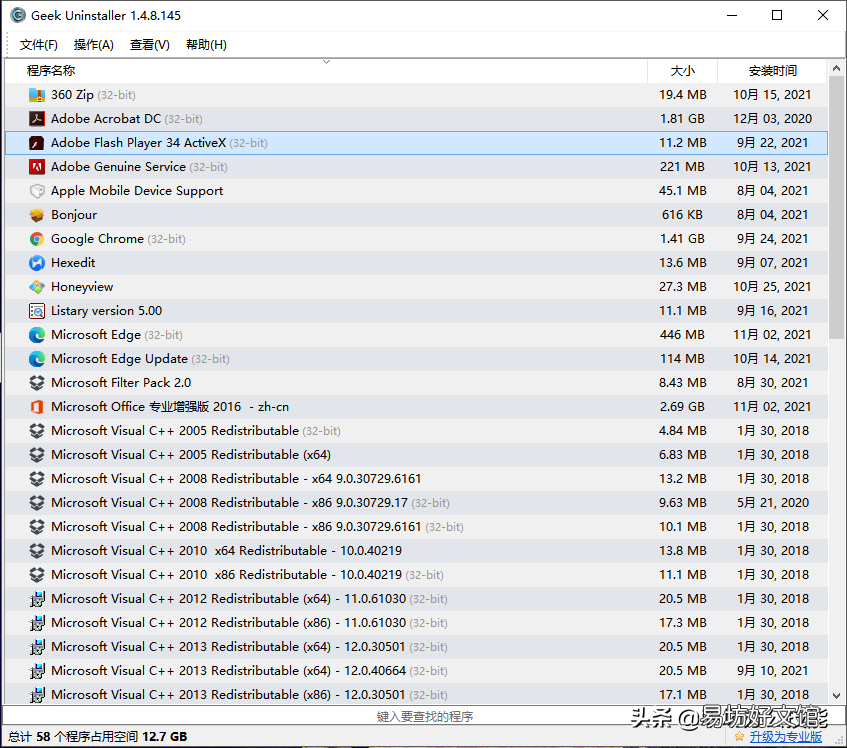Click the 9月 10, 2021 install date
847x748 pixels.
772,671
